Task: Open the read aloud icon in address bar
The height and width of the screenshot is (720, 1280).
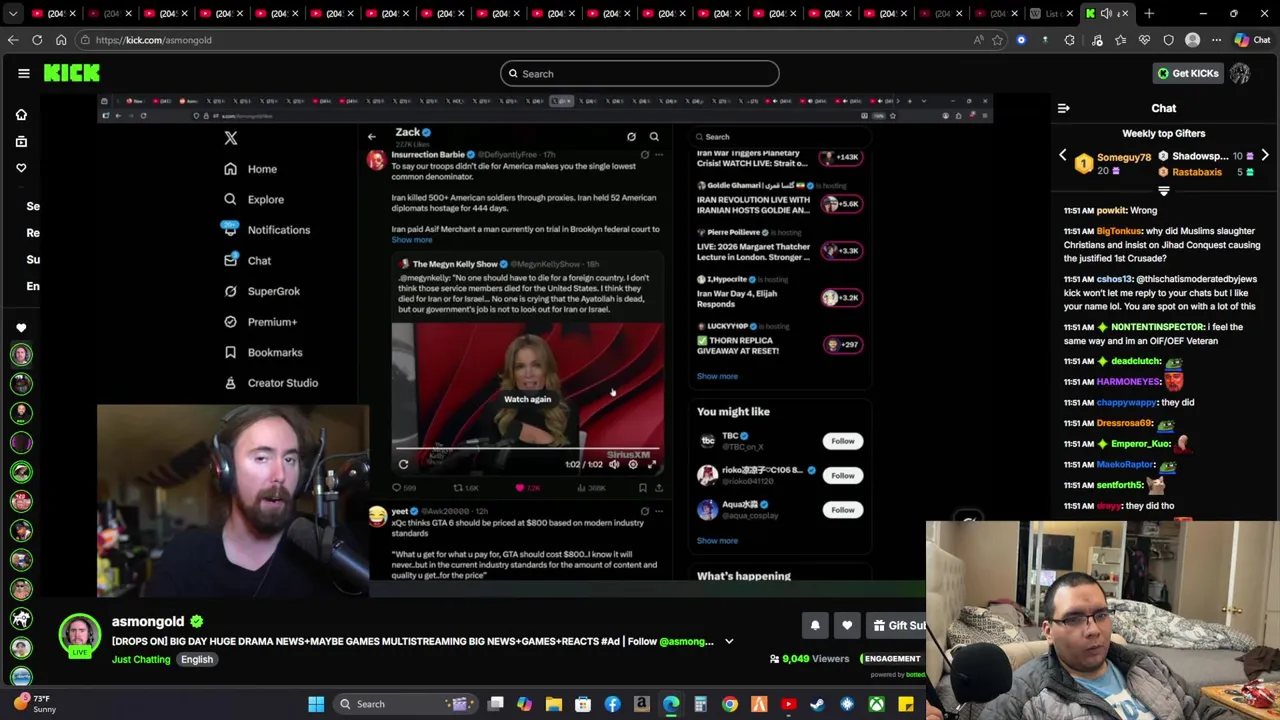Action: (x=978, y=40)
